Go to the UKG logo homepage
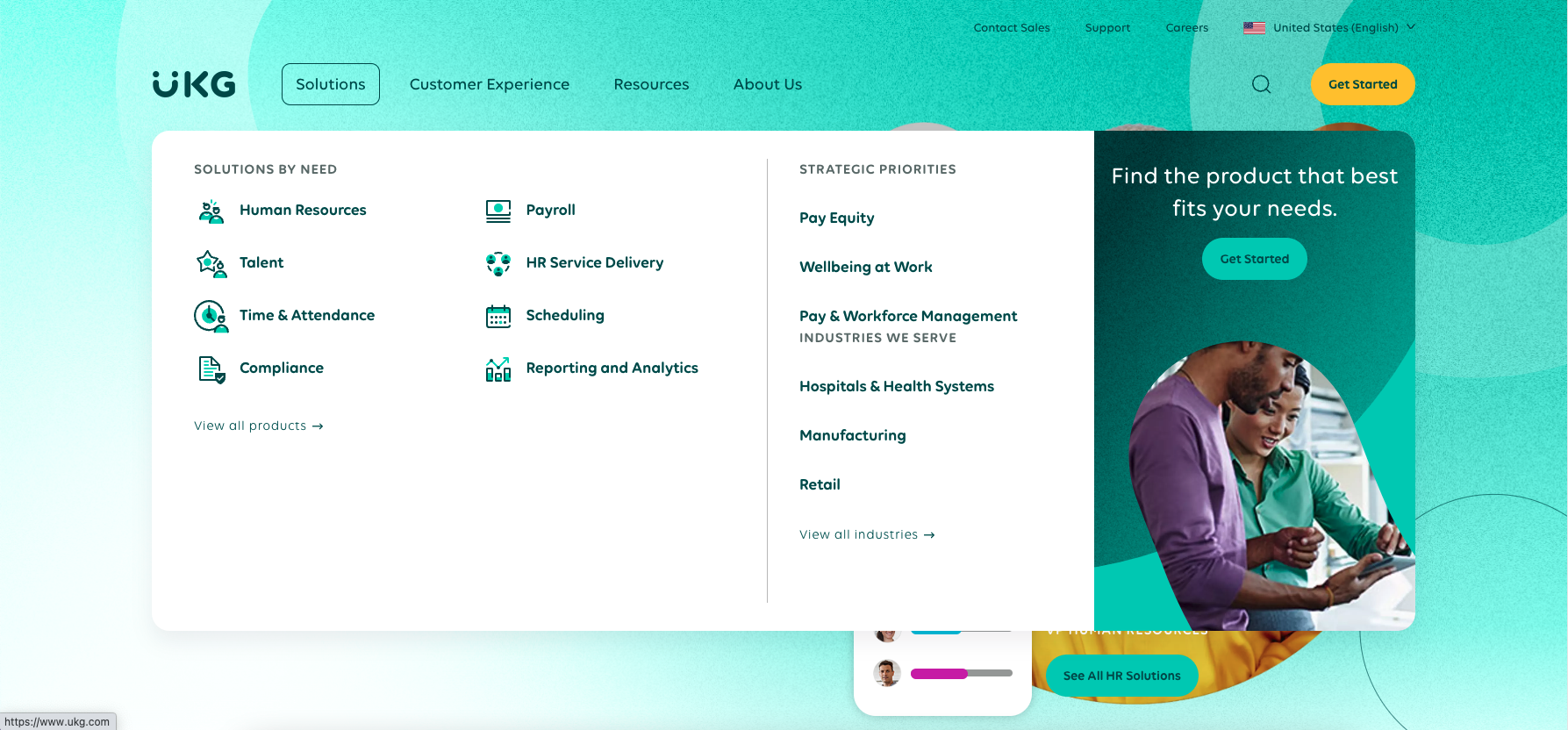The width and height of the screenshot is (1568, 730). 194,84
